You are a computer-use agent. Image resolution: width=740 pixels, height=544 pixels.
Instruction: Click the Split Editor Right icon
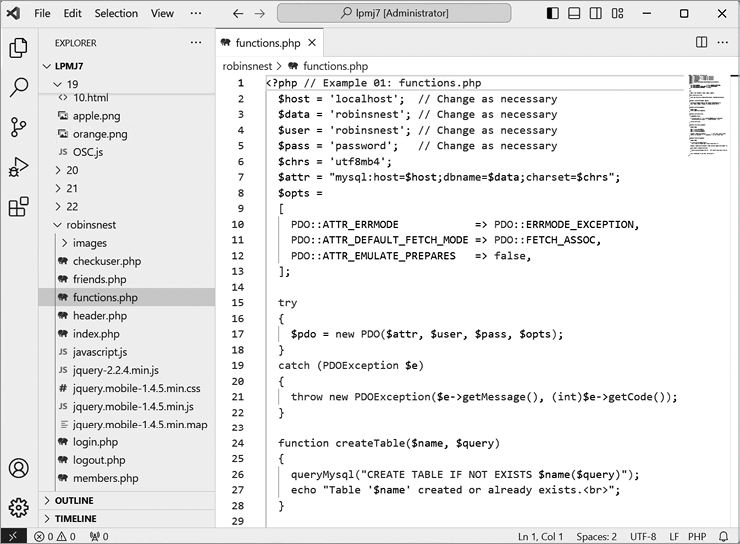(702, 42)
